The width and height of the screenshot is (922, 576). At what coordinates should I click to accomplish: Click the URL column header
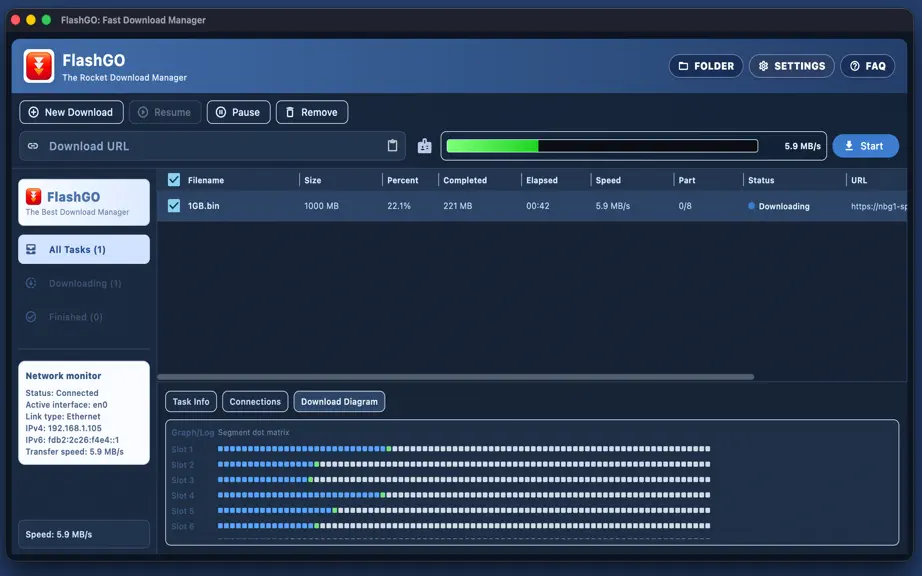click(x=859, y=180)
